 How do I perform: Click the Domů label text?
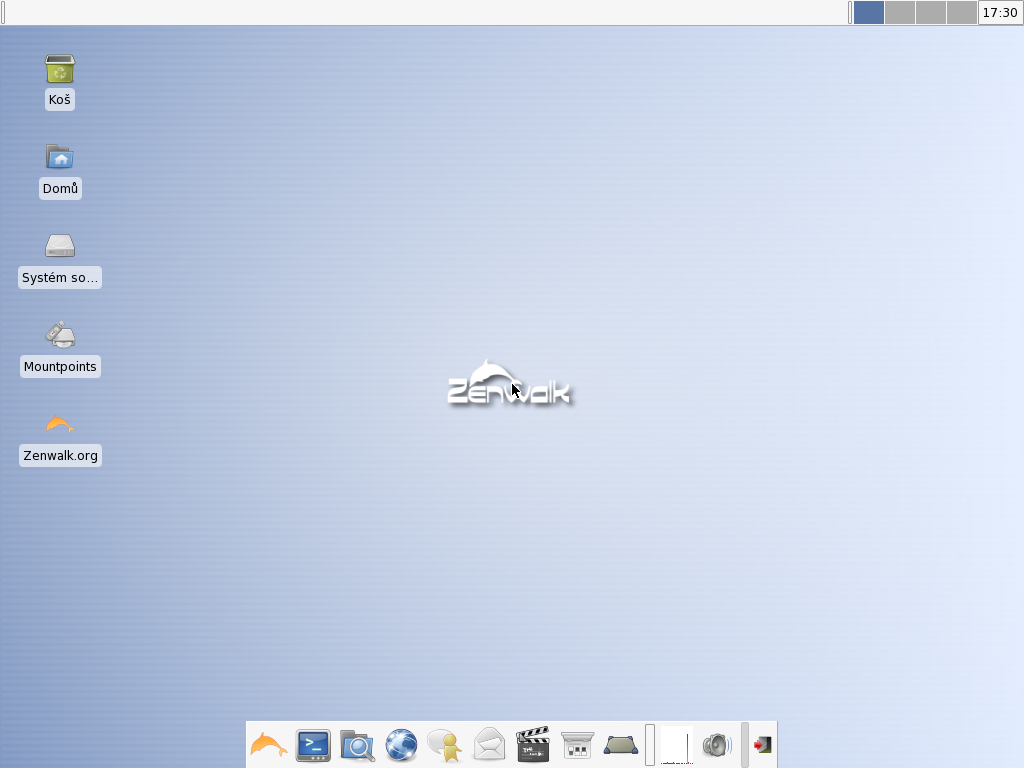(60, 188)
